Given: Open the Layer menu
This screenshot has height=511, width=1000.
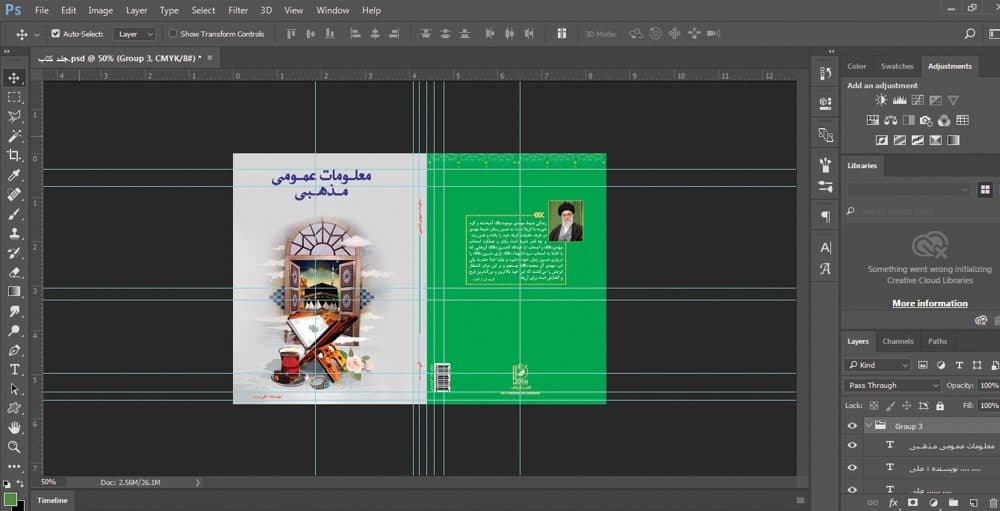Looking at the screenshot, I should pos(136,10).
